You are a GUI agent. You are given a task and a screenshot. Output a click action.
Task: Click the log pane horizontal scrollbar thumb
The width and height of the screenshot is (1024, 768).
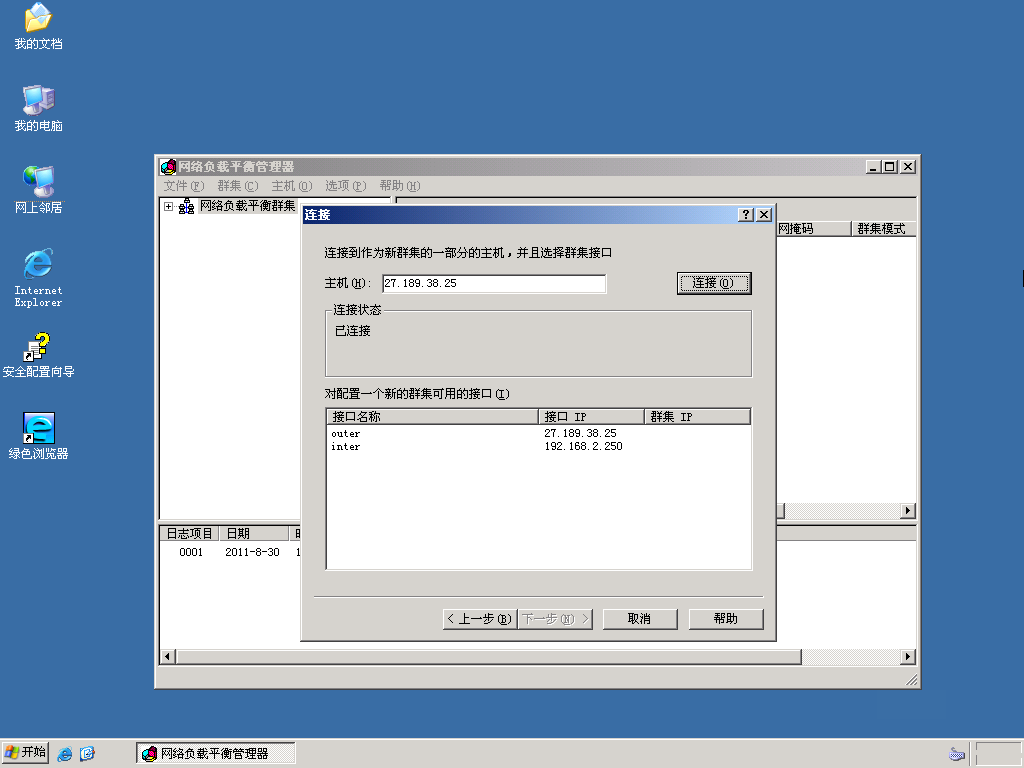[x=488, y=656]
